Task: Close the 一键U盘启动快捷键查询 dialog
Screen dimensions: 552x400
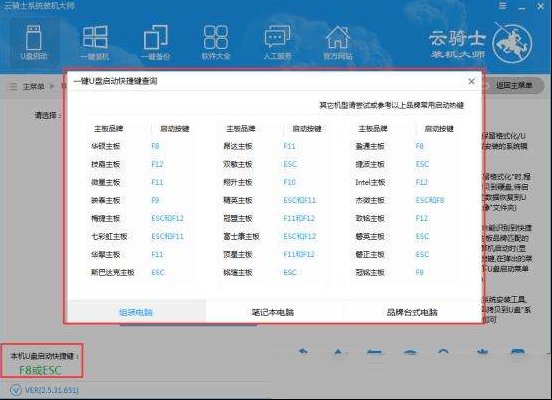Action: (471, 81)
